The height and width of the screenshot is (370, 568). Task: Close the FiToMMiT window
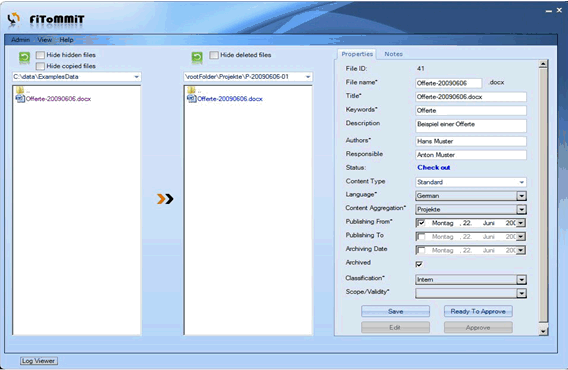pos(559,11)
